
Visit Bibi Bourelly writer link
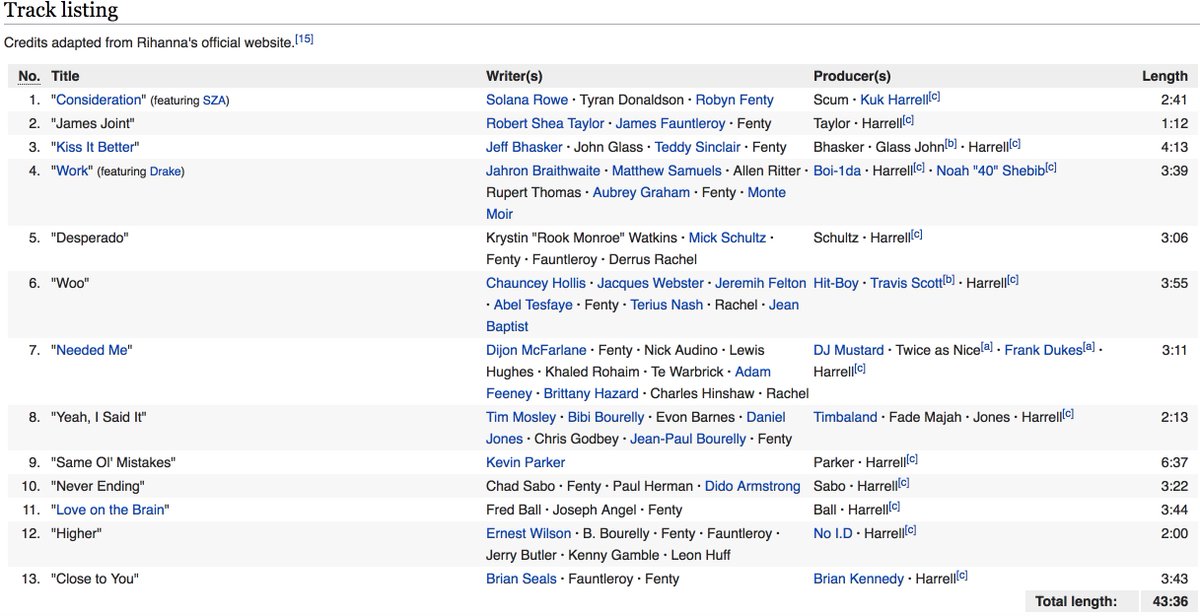click(605, 417)
